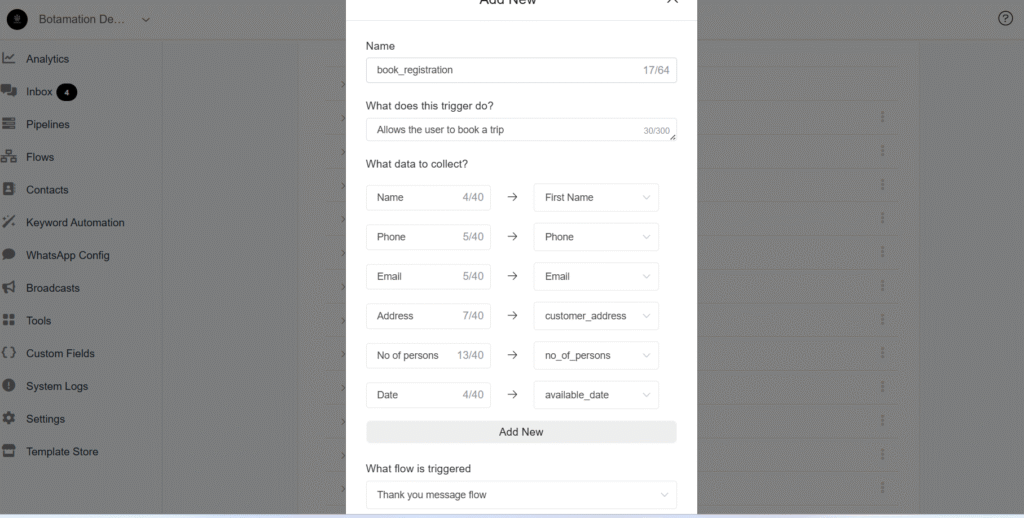Image resolution: width=1024 pixels, height=518 pixels.
Task: Open the Flows diagram icon
Action: [x=8, y=156]
